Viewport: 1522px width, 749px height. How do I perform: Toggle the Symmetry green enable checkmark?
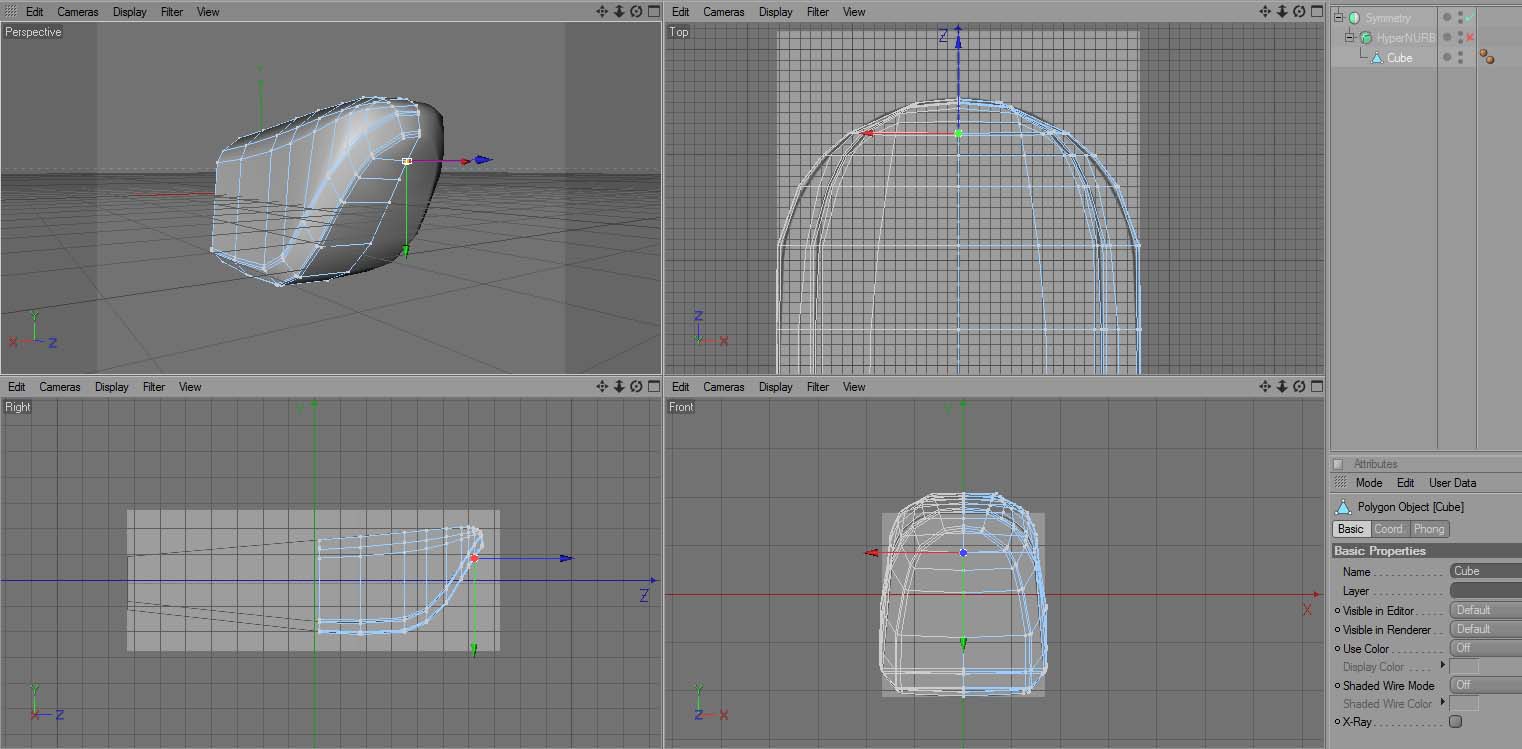pyautogui.click(x=1469, y=17)
